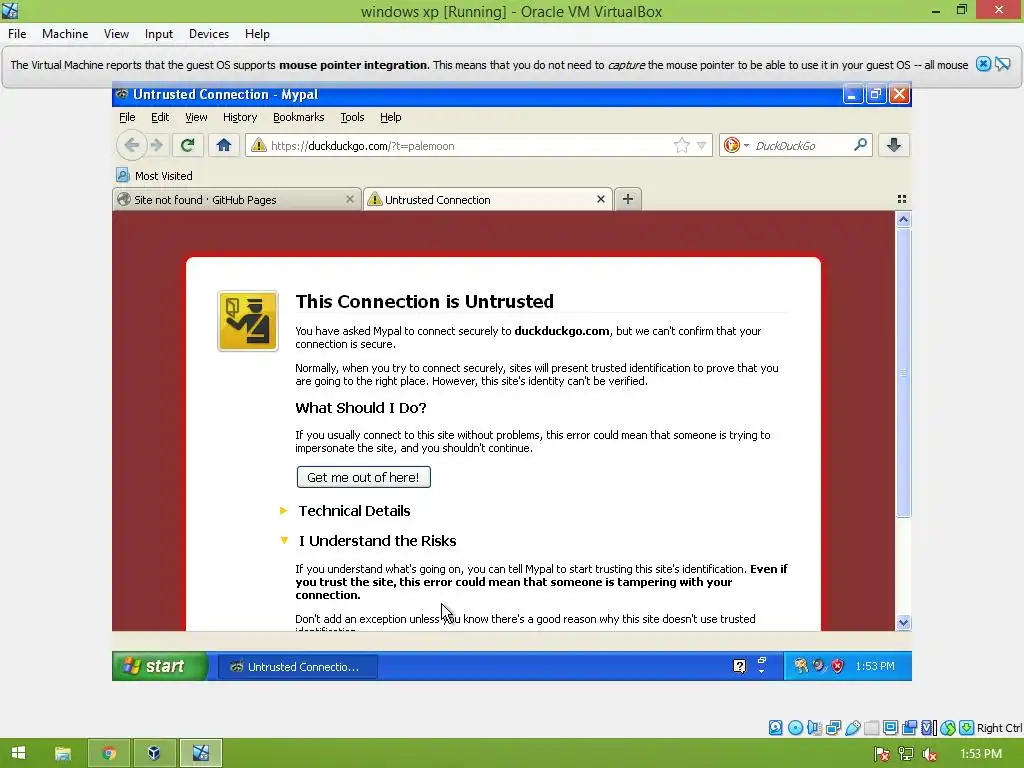Click the XP keys tray icon
The width and height of the screenshot is (1024, 768).
[801, 665]
